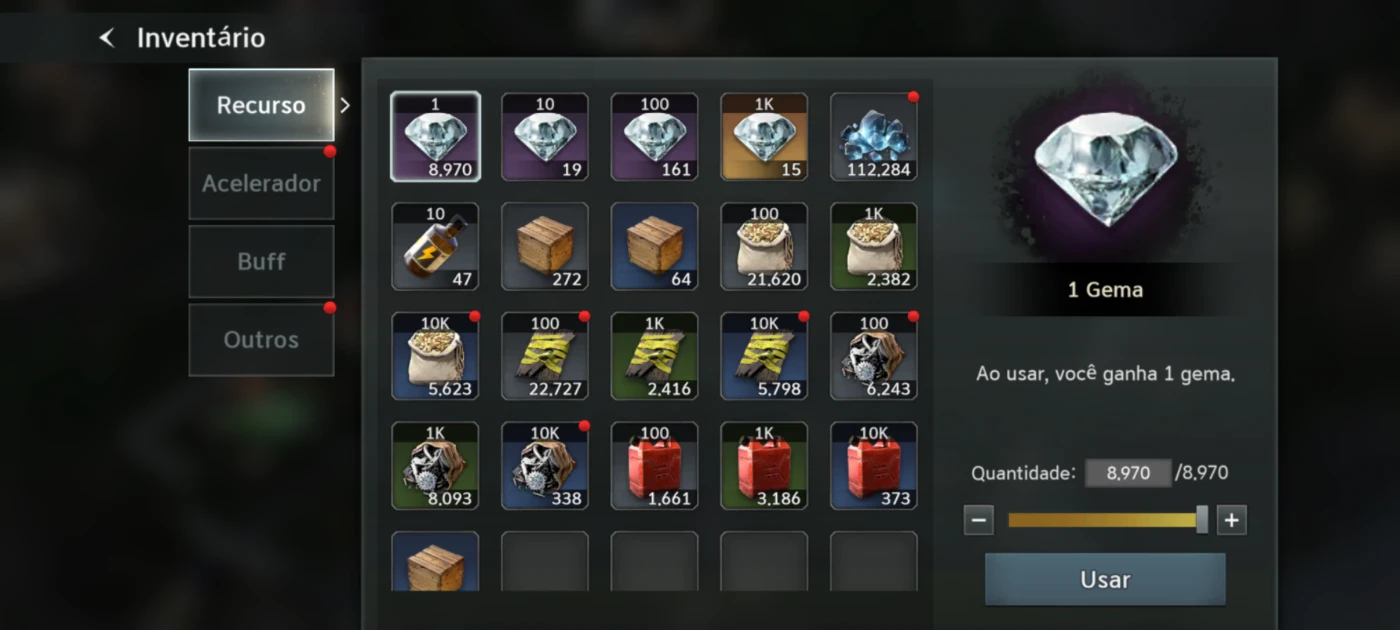This screenshot has width=1400, height=630.
Task: Select the 10 gem item showing 19
Action: click(545, 137)
